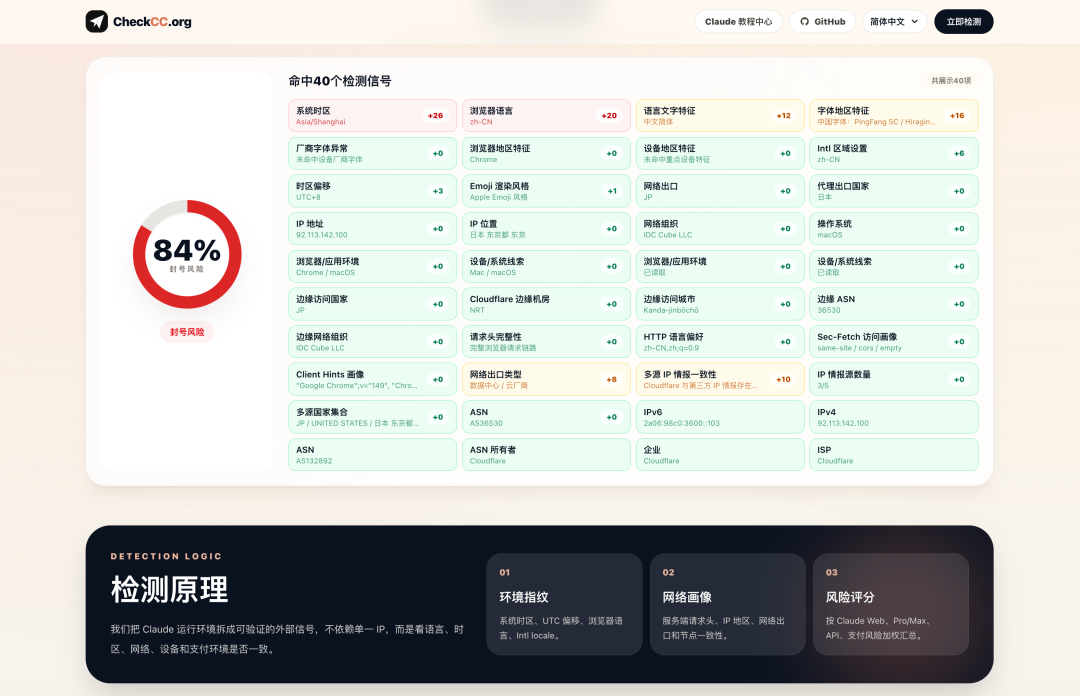Open the 语言文字特征 card
This screenshot has height=696, width=1080.
click(720, 116)
